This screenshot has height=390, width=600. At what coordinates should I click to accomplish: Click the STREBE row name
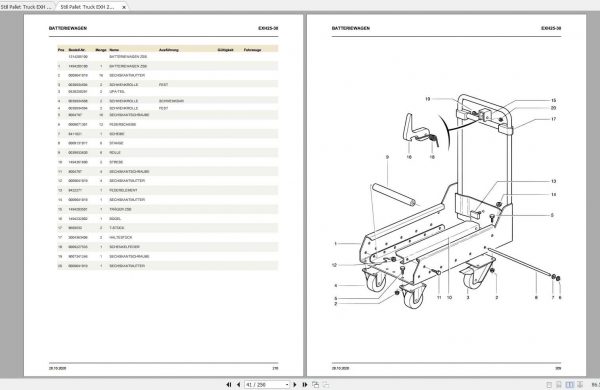point(116,162)
